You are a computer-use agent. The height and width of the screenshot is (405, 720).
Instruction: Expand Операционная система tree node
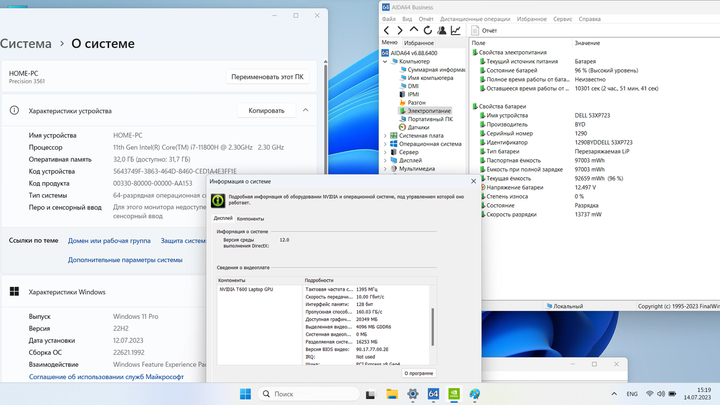pos(385,144)
